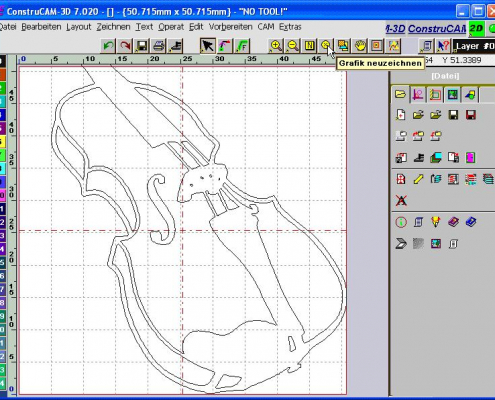Switch to the picture image tab

(x=453, y=95)
